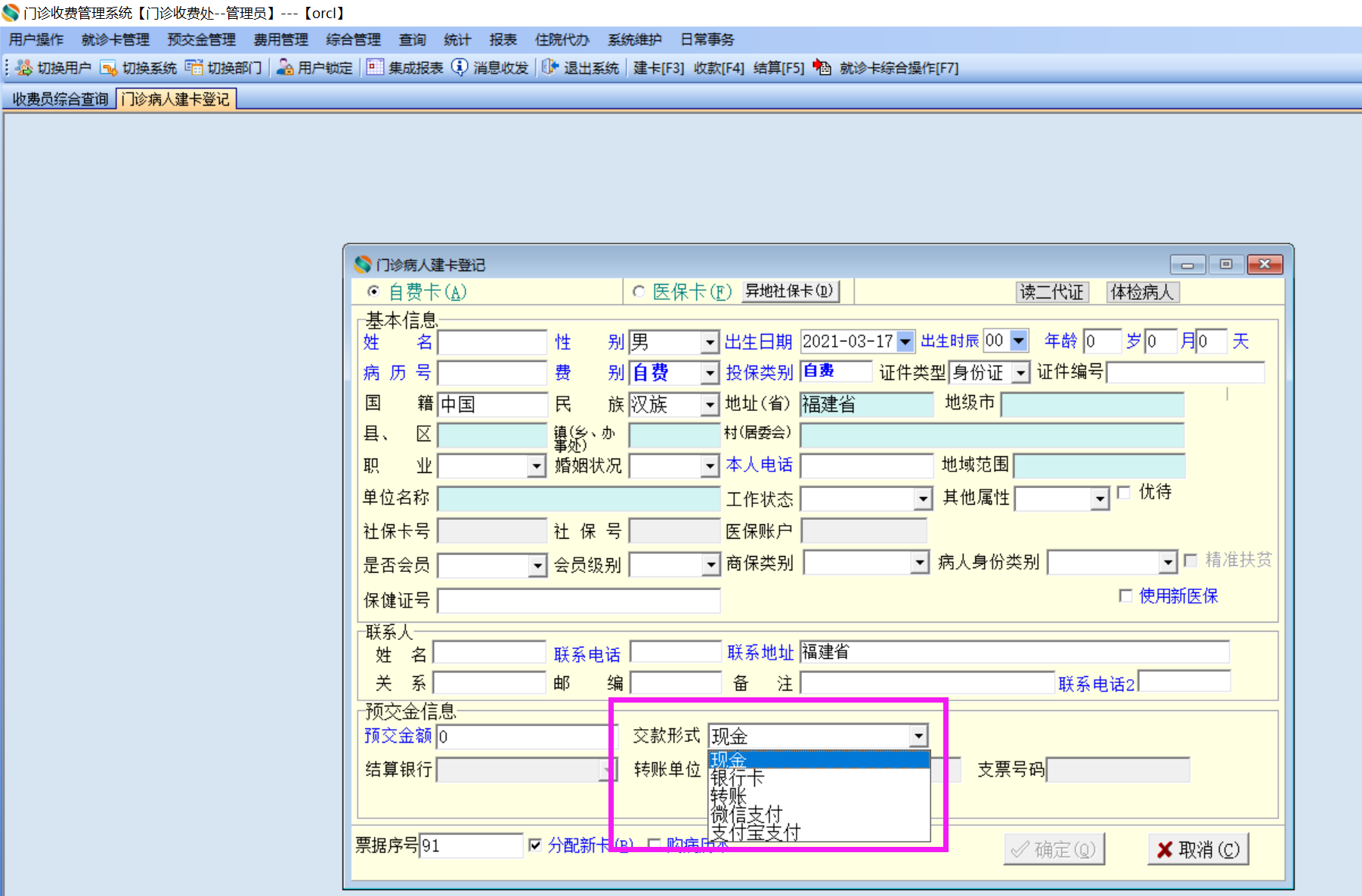Enable the 使用新医保 checkbox
The width and height of the screenshot is (1362, 896).
[x=1125, y=596]
